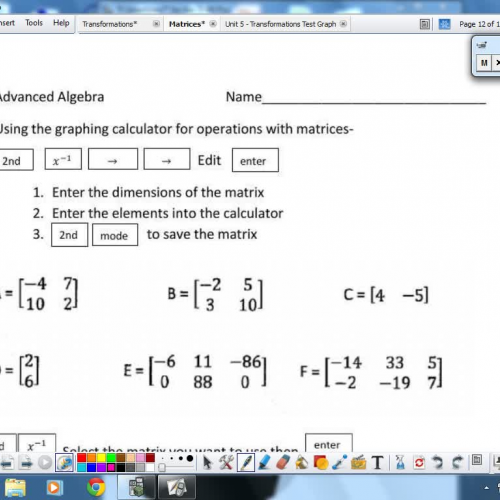Open the Insert Media clapperboard tool
Image resolution: width=500 pixels, height=500 pixels.
358,463
